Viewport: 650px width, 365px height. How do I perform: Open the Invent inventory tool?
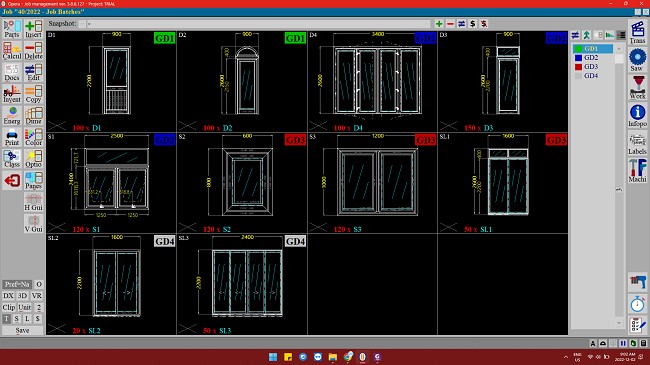(x=12, y=94)
